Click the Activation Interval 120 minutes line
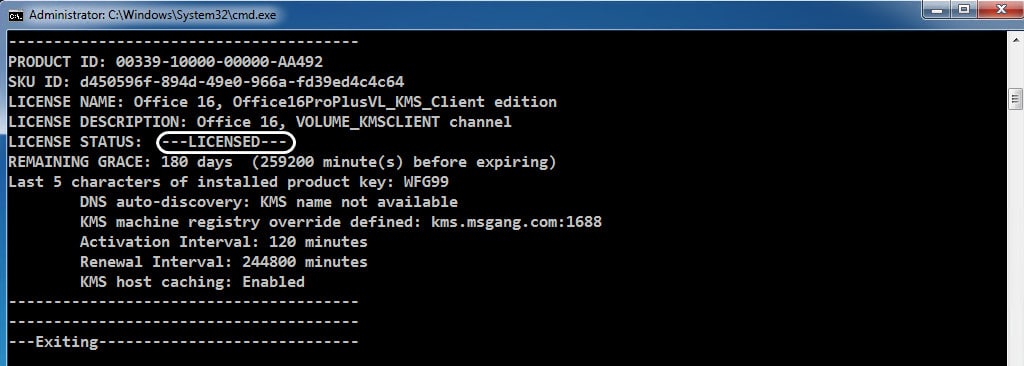Viewport: 1024px width, 366px height. coord(223,242)
